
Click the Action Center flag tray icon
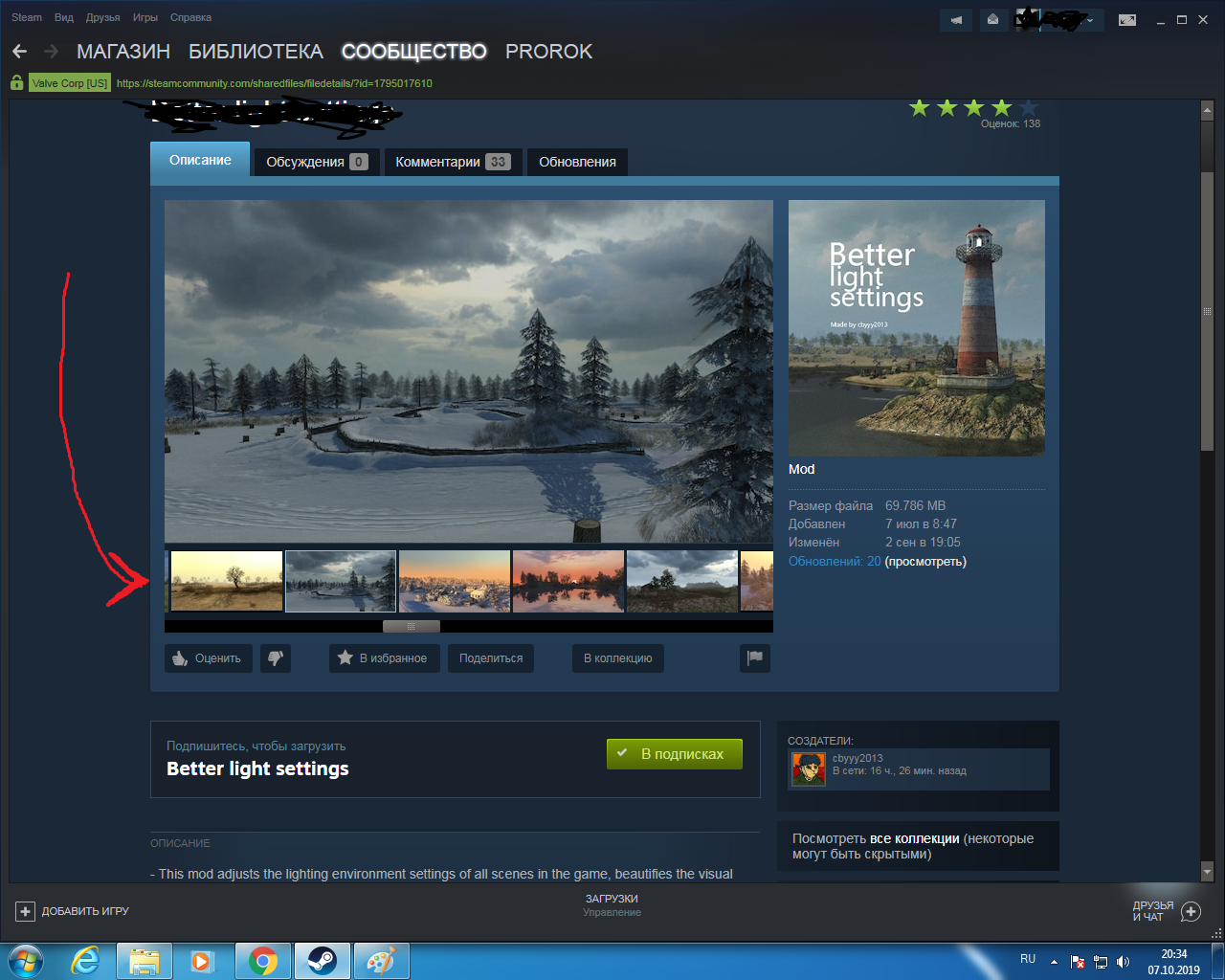(x=1078, y=962)
